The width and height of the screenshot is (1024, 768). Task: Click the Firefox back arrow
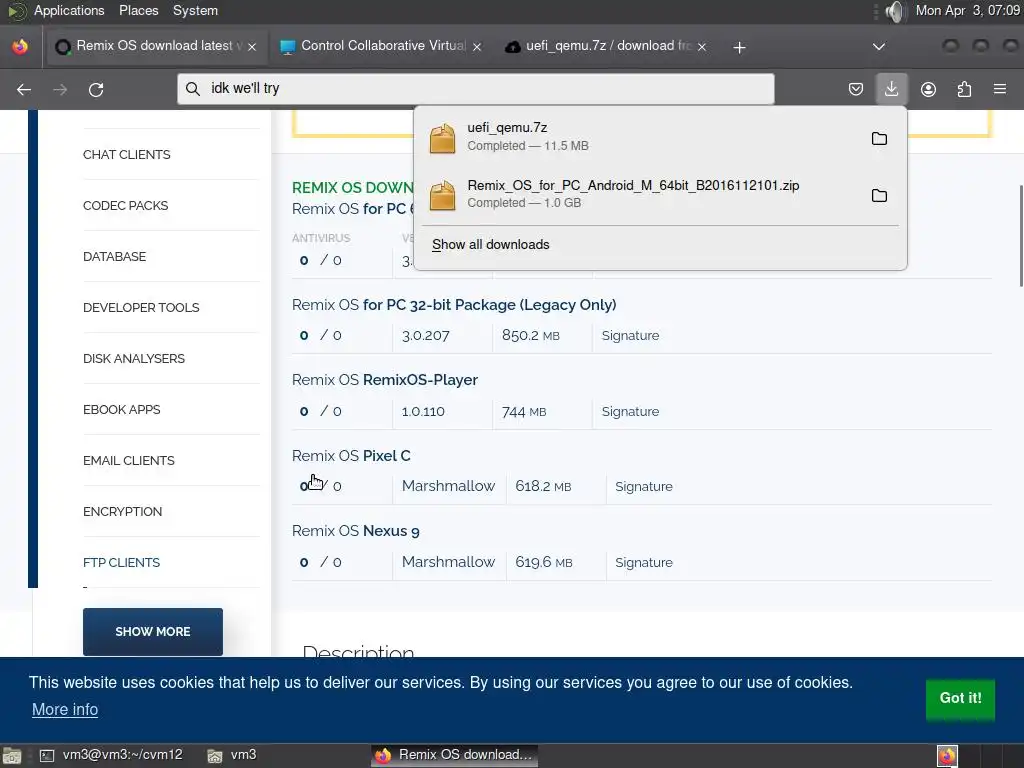tap(24, 89)
